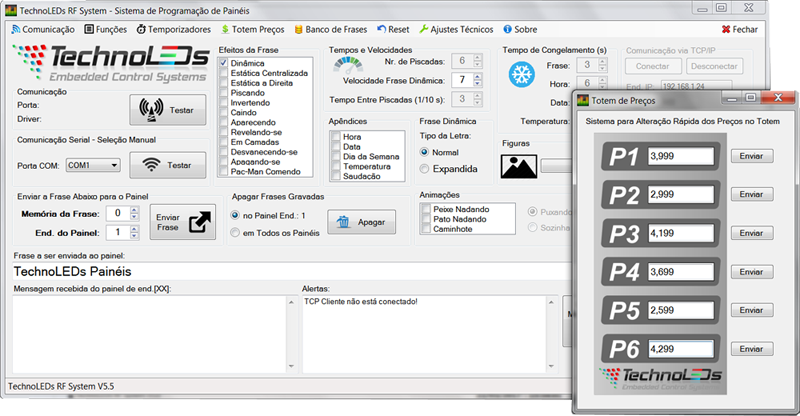Screen dimensions: 800x416
Task: Send the P2 price with Enviar
Action: pyautogui.click(x=752, y=194)
